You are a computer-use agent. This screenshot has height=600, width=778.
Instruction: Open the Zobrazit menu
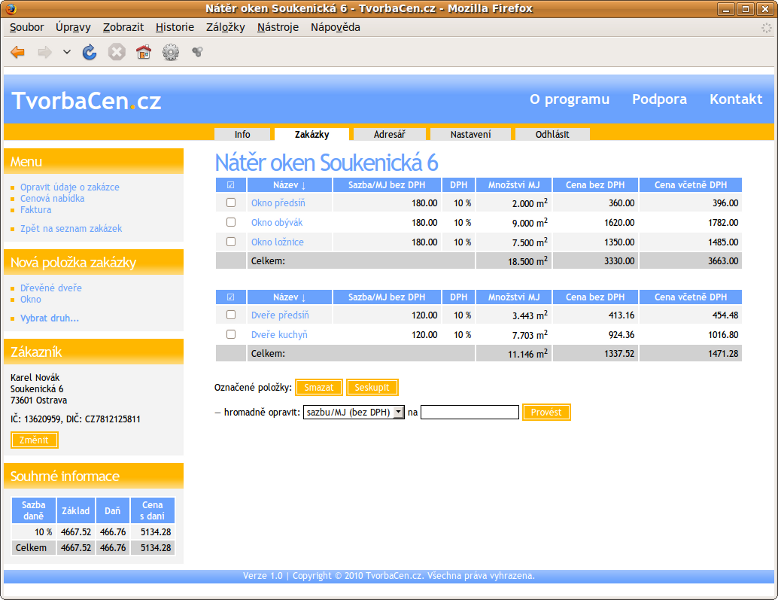pyautogui.click(x=123, y=27)
